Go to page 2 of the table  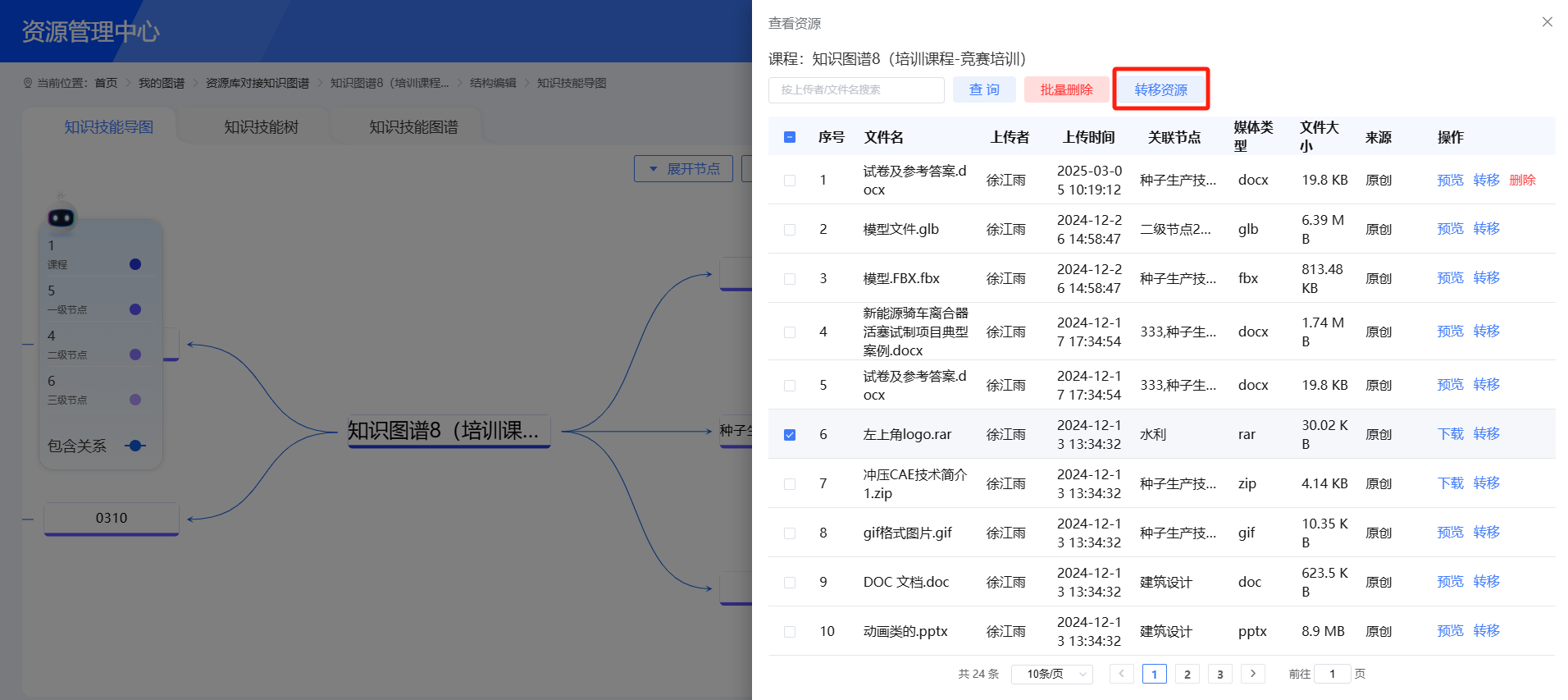point(1187,674)
